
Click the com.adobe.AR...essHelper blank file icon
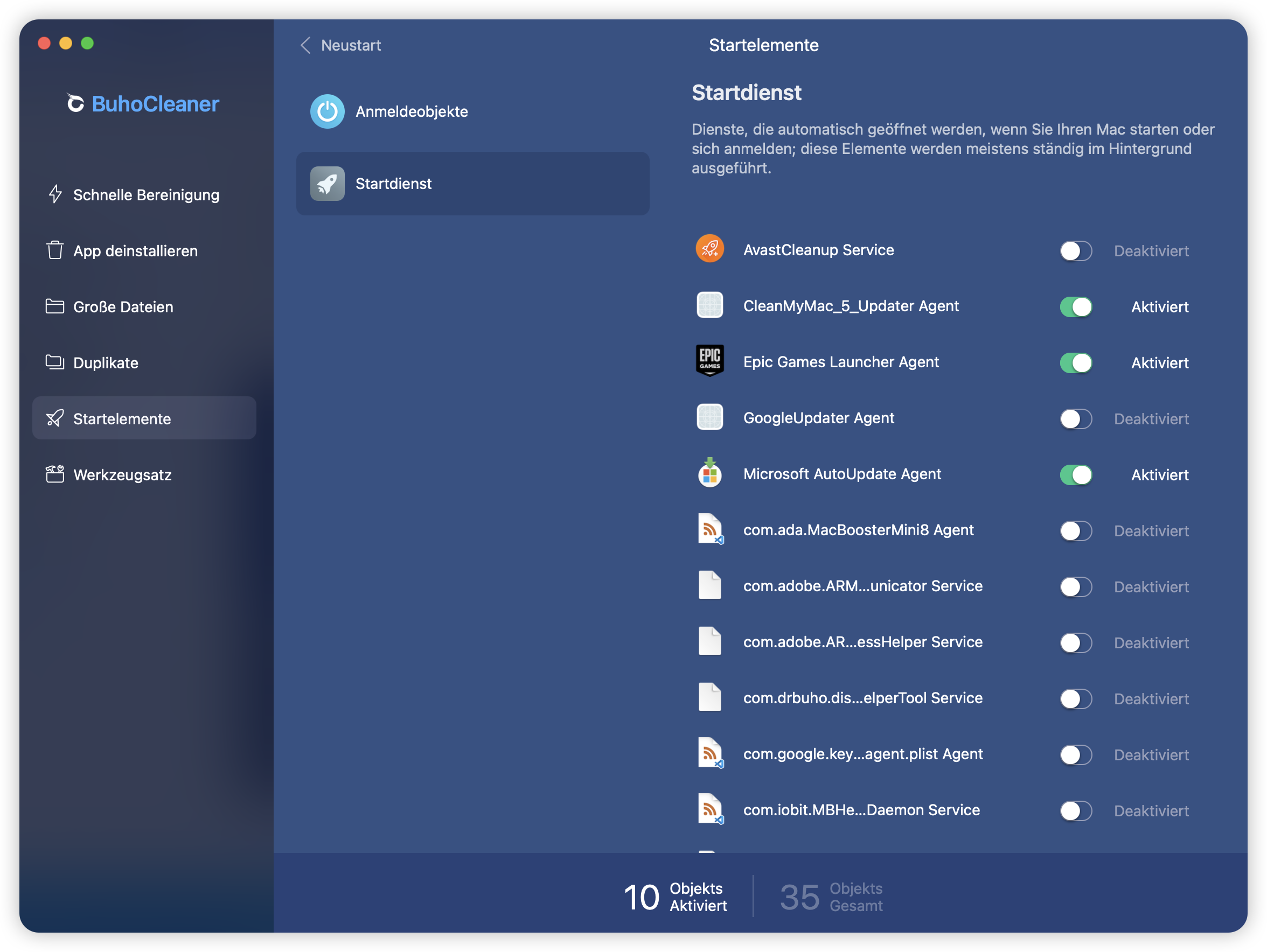[x=710, y=642]
